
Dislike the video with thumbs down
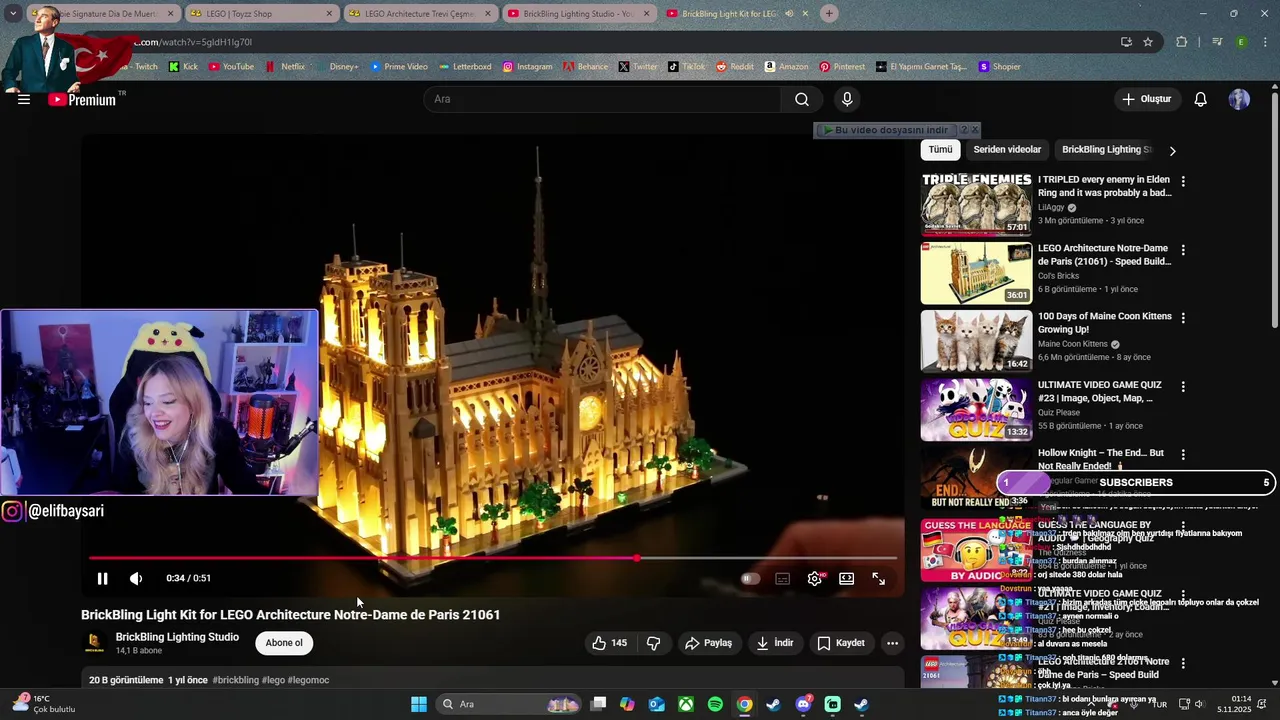point(654,643)
